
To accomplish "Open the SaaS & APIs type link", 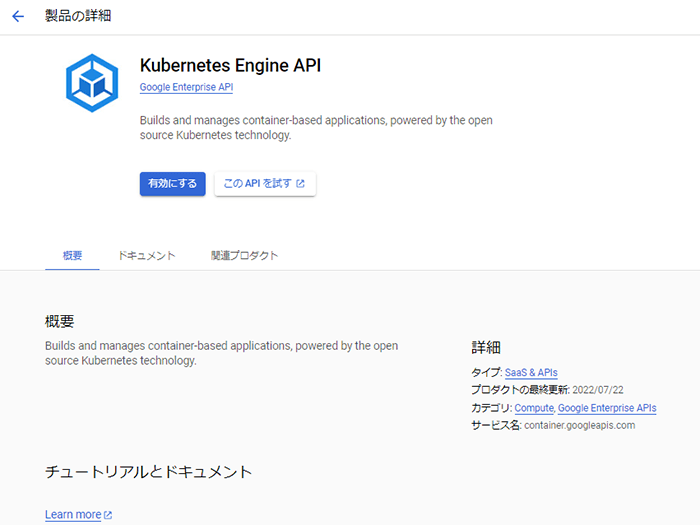I will tap(531, 372).
